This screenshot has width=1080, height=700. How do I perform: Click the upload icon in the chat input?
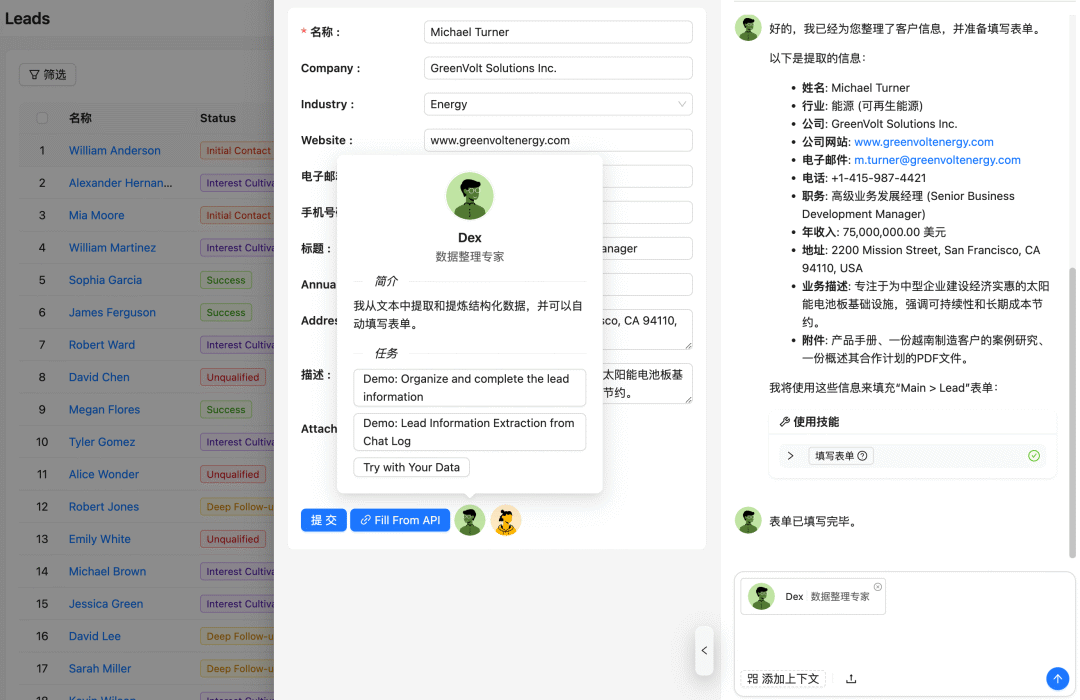tap(851, 679)
